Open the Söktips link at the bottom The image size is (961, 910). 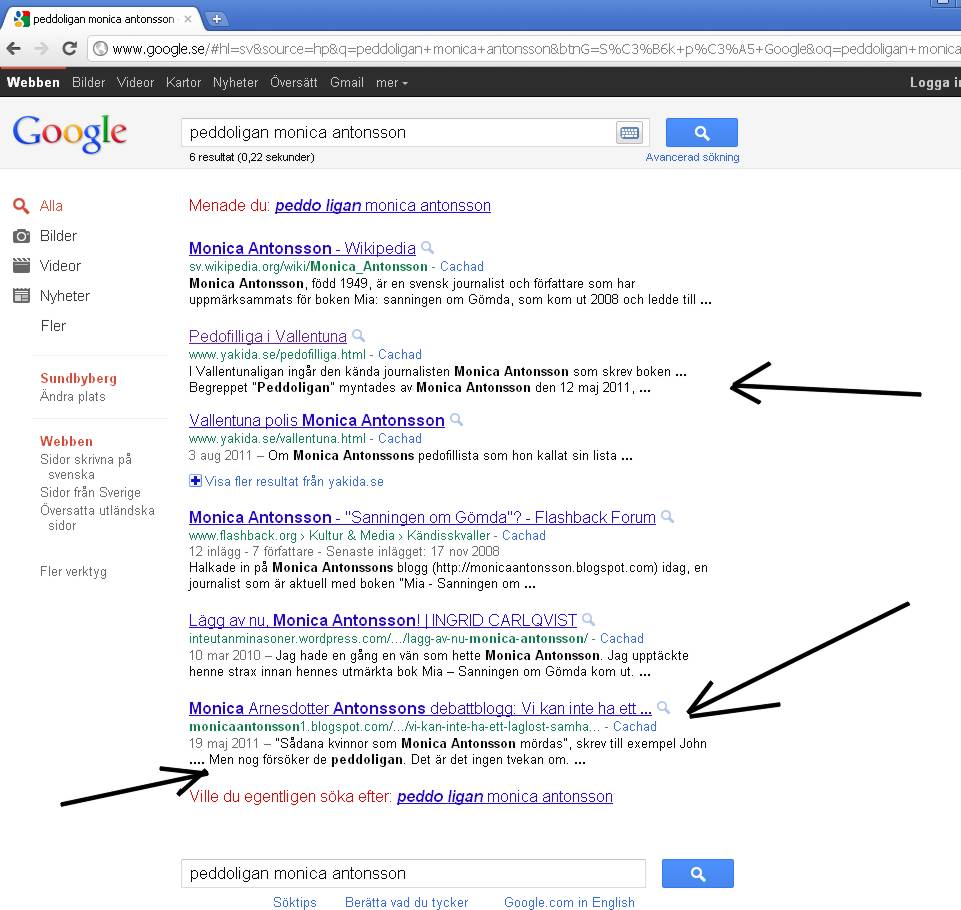tap(295, 902)
